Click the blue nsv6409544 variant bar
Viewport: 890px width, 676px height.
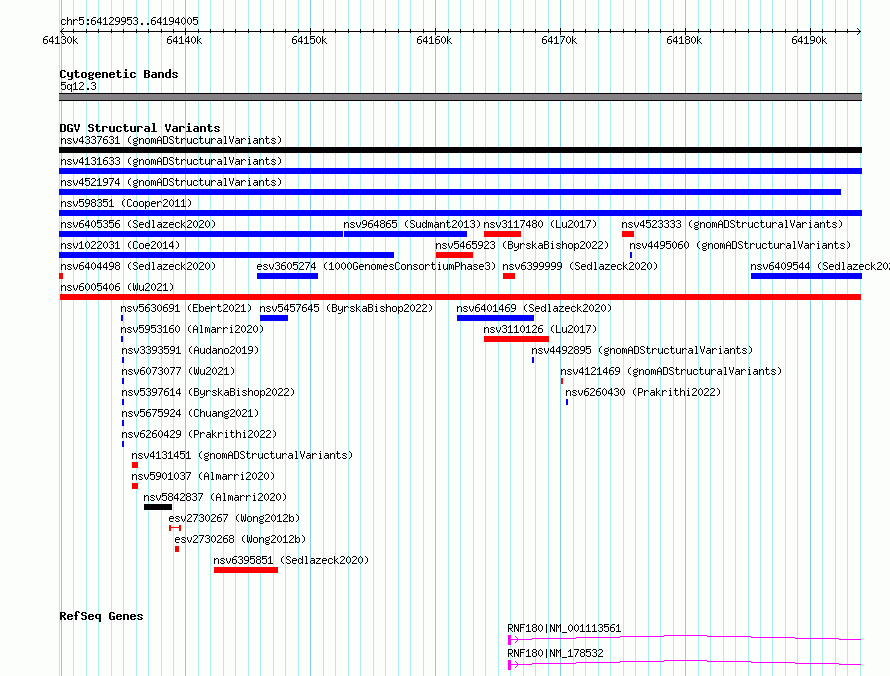pyautogui.click(x=806, y=276)
